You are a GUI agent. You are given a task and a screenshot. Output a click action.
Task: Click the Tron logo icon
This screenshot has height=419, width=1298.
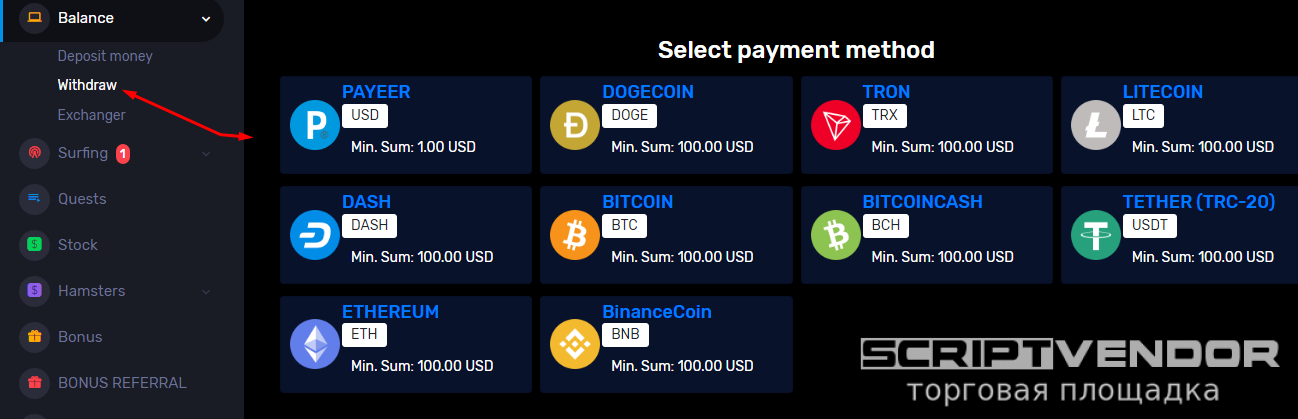pyautogui.click(x=836, y=125)
